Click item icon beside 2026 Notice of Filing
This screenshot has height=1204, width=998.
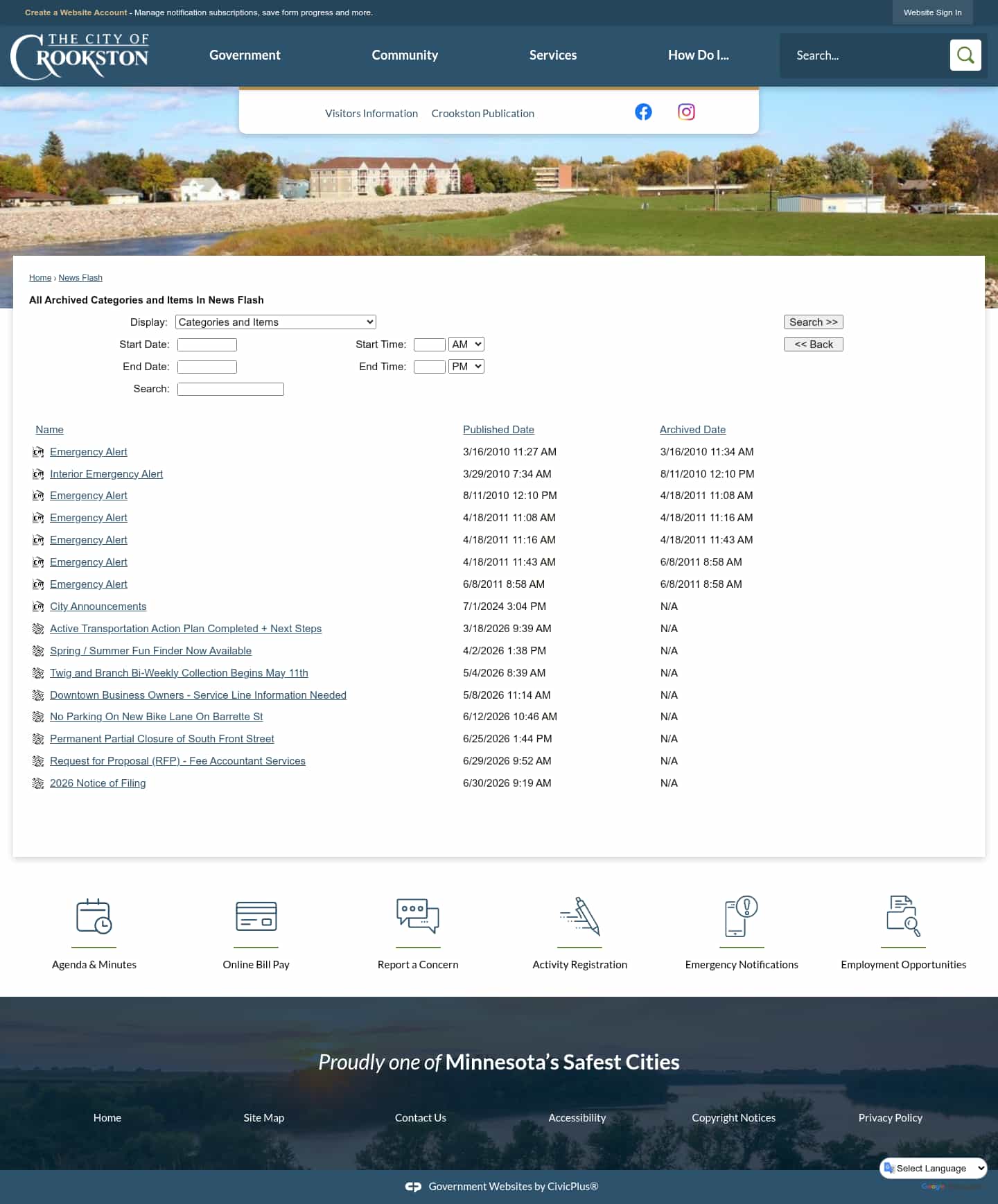pos(38,783)
